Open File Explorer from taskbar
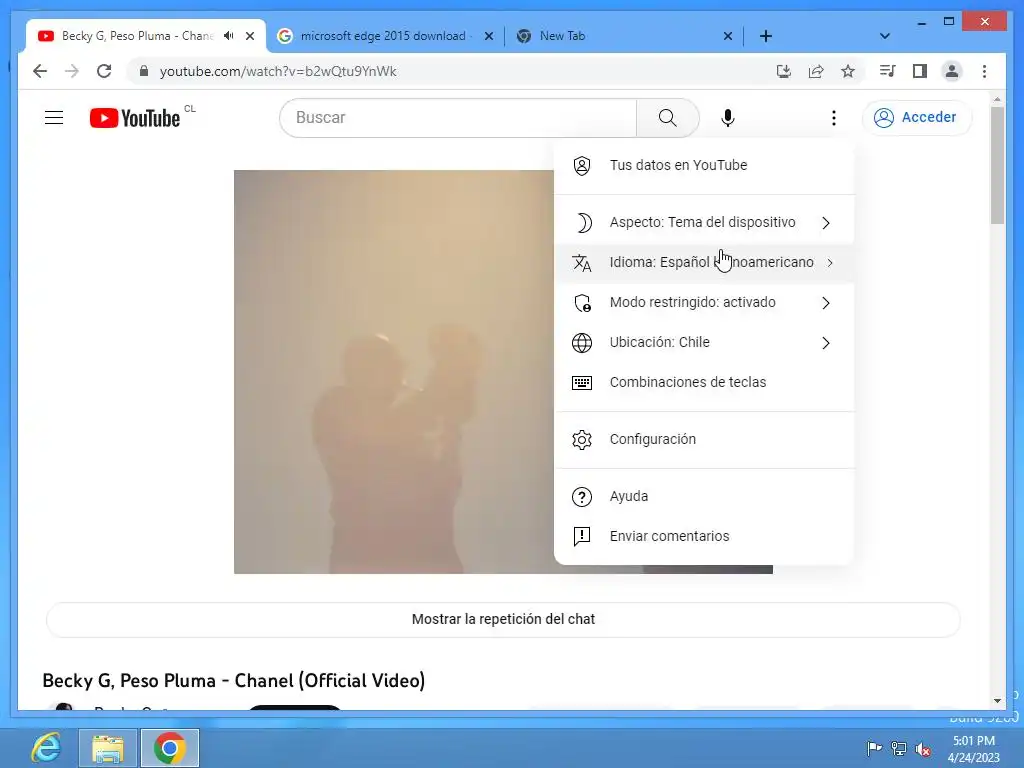This screenshot has height=768, width=1024. coord(108,748)
